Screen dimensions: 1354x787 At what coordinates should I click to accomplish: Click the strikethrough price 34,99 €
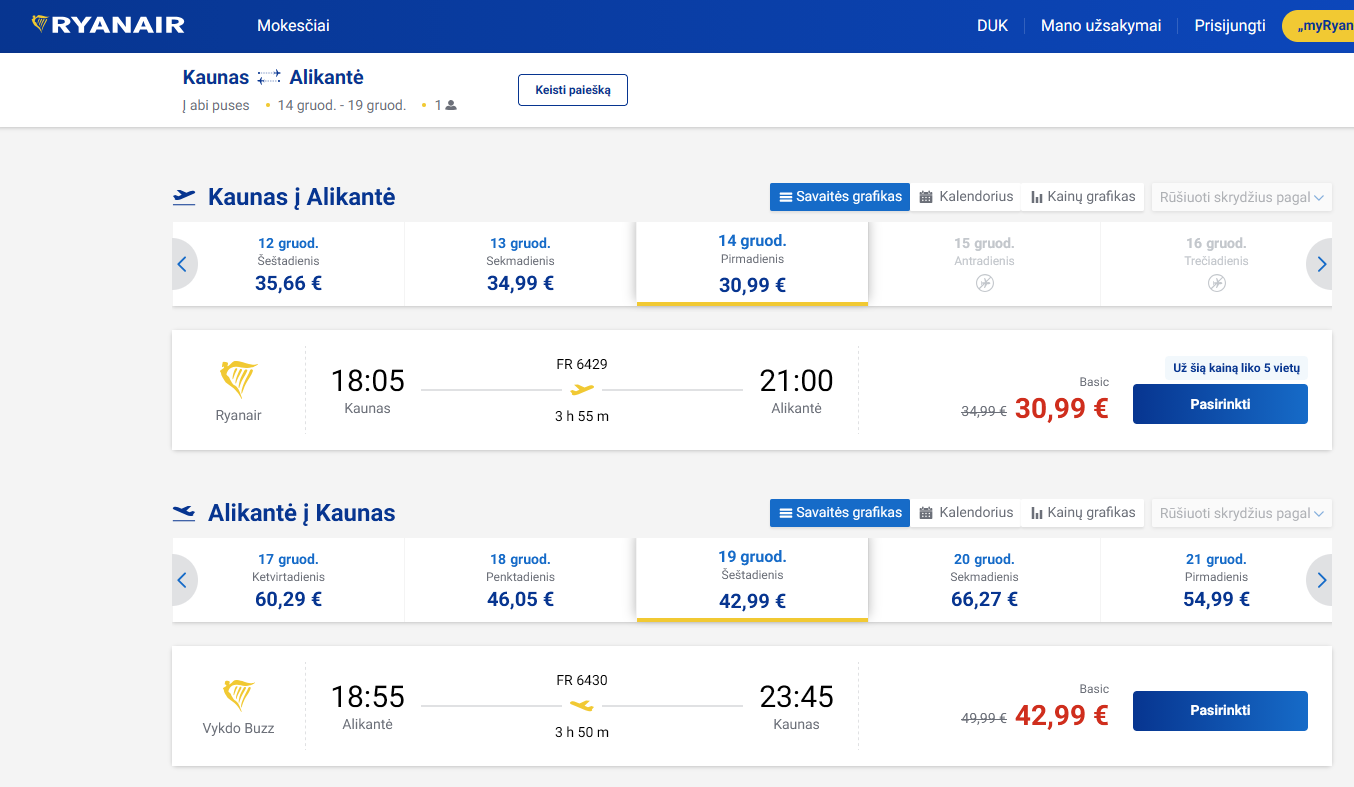coord(983,411)
